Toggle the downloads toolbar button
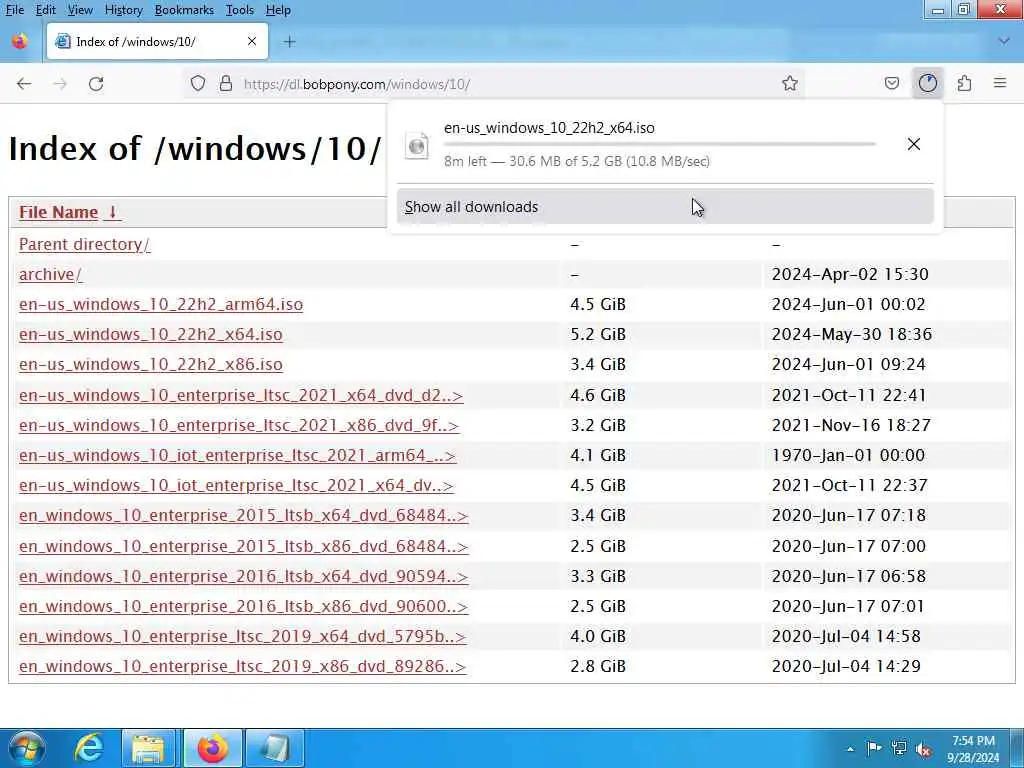 click(x=928, y=83)
